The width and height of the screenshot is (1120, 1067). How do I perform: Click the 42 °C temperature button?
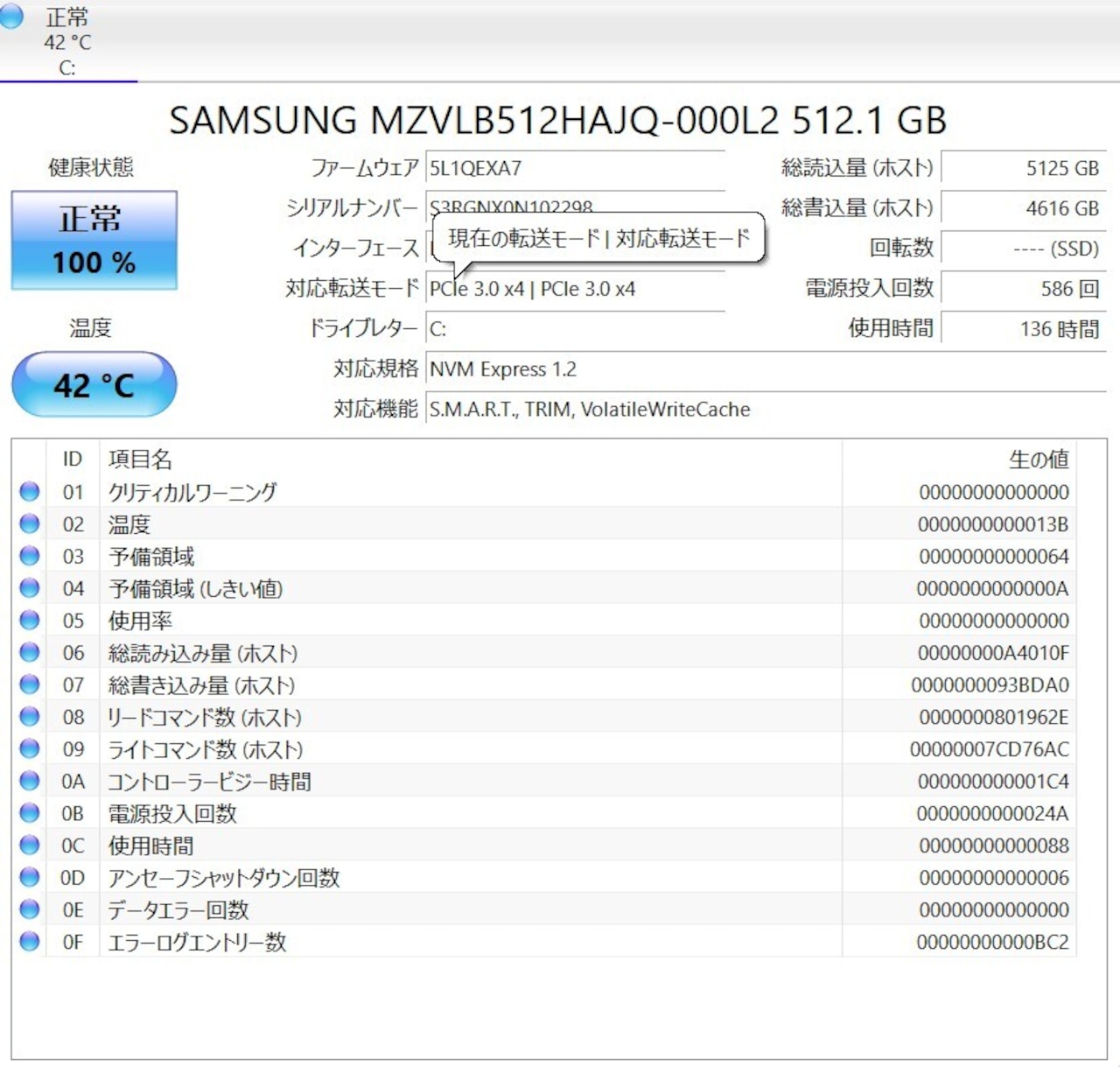click(94, 385)
